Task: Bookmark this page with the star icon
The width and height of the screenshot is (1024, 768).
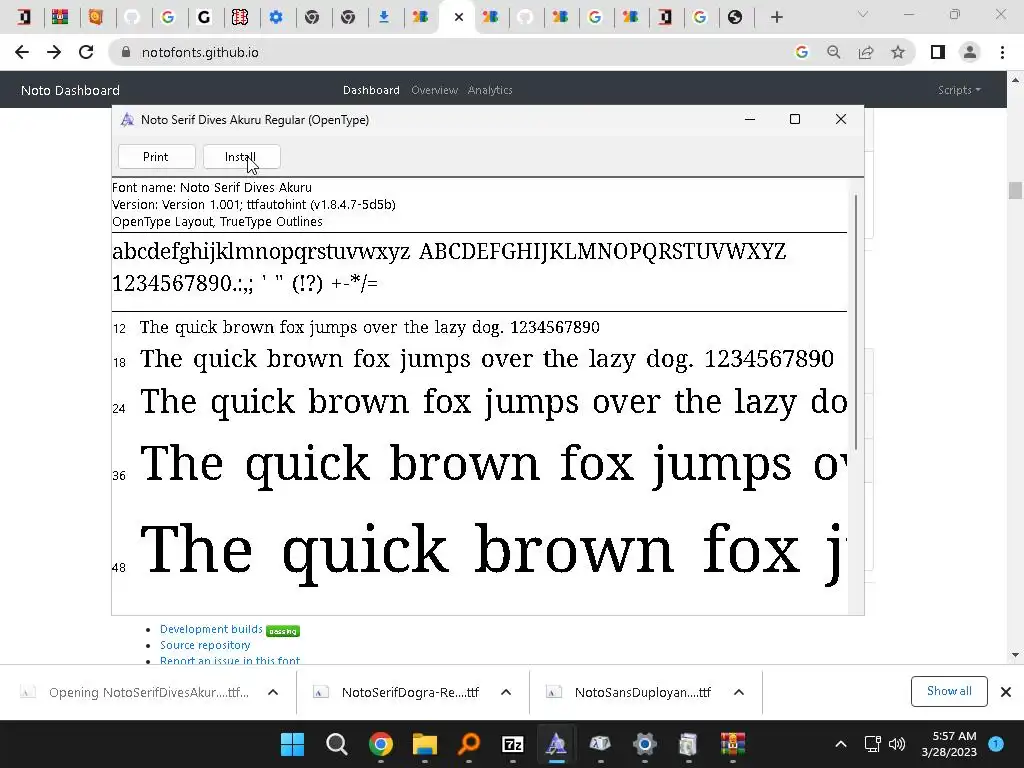Action: [x=898, y=52]
